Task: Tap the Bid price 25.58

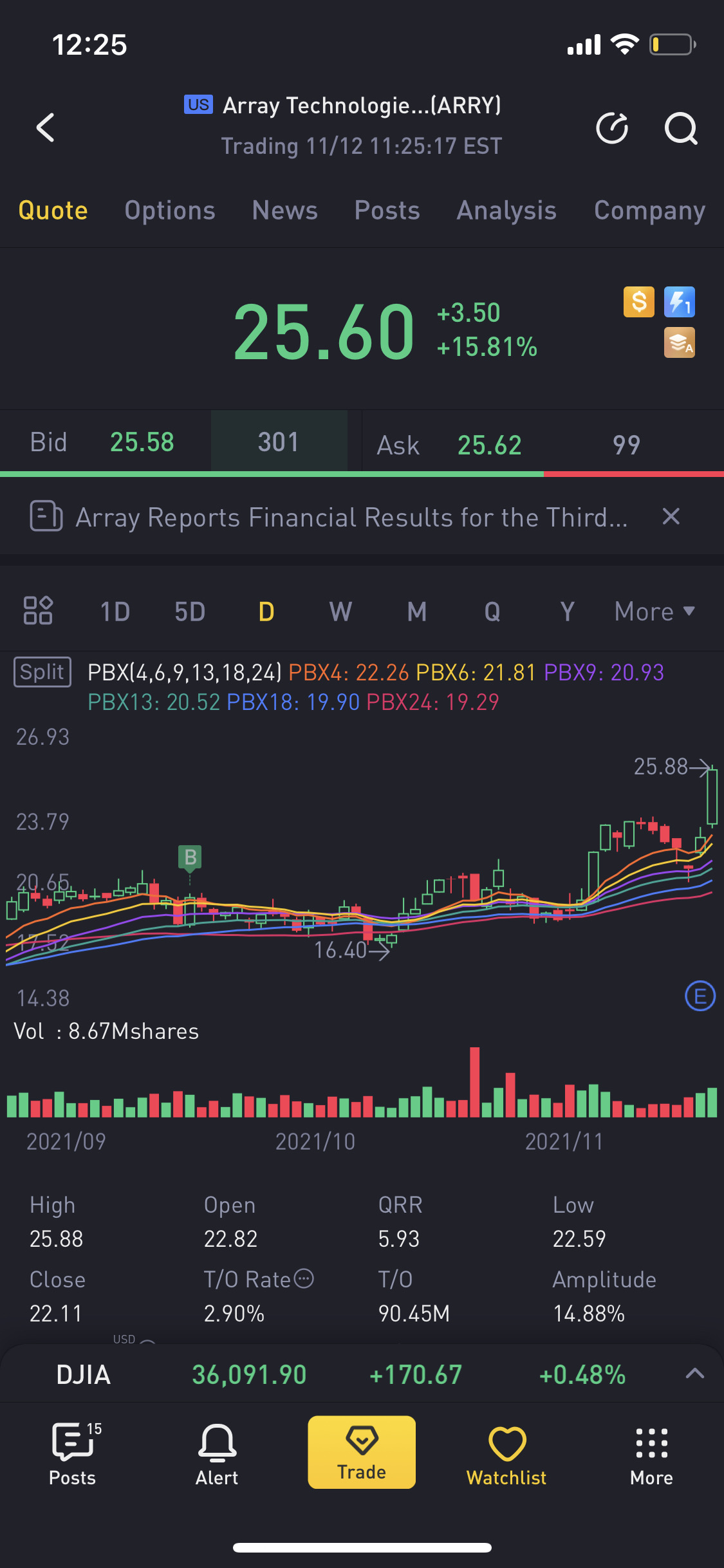Action: click(x=142, y=442)
